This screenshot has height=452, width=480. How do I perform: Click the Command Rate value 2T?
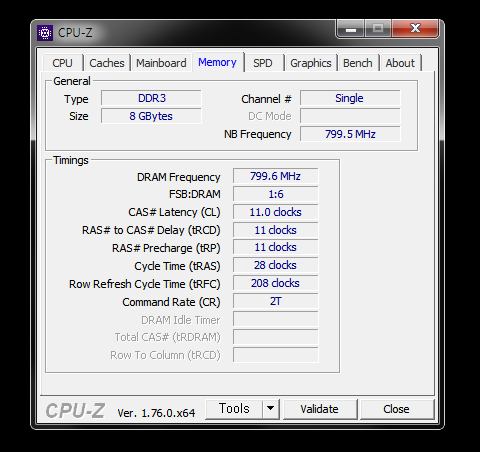pos(276,301)
